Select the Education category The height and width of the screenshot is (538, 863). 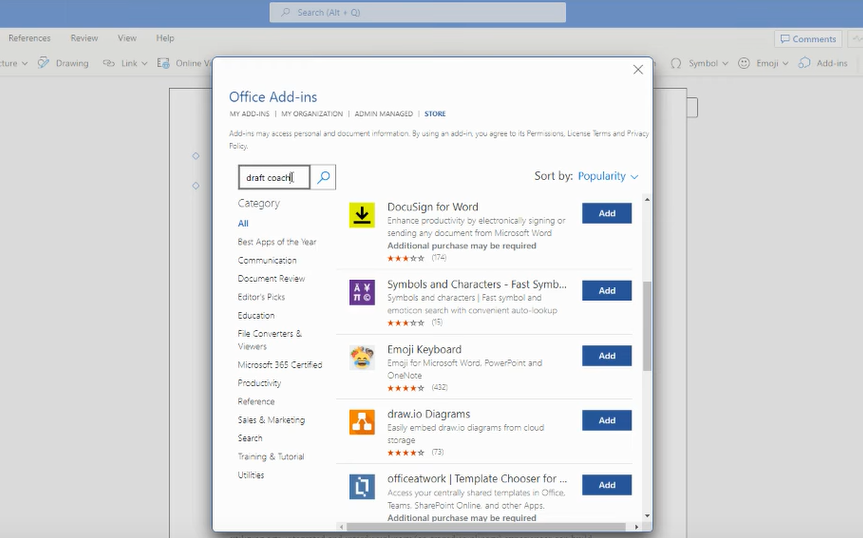click(256, 315)
